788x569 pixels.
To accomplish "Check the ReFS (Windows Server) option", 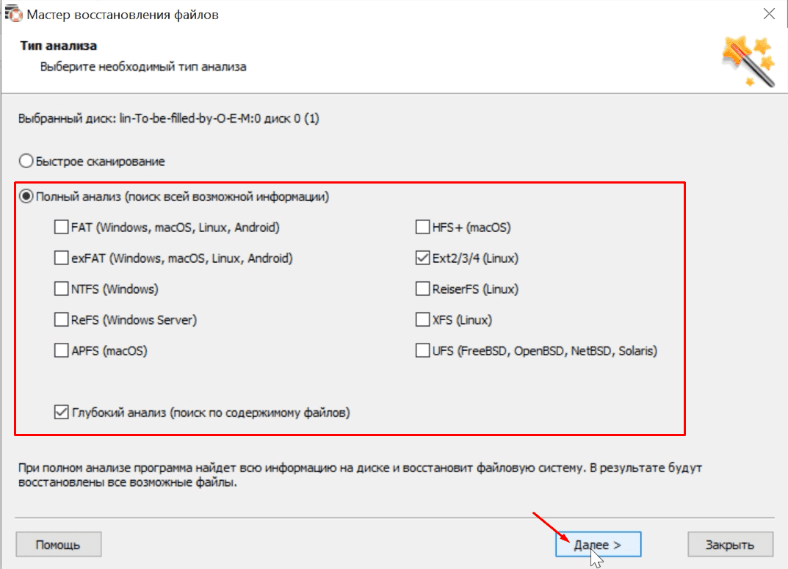I will tap(63, 321).
